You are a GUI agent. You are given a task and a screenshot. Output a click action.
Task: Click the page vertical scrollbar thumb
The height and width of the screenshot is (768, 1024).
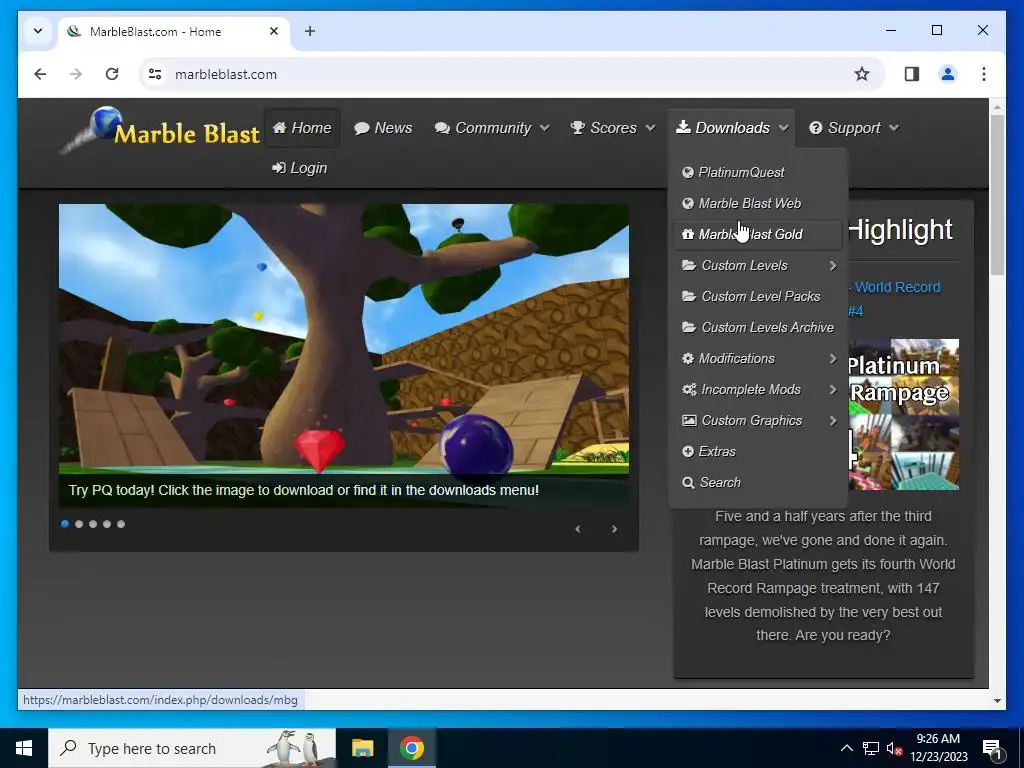[997, 193]
